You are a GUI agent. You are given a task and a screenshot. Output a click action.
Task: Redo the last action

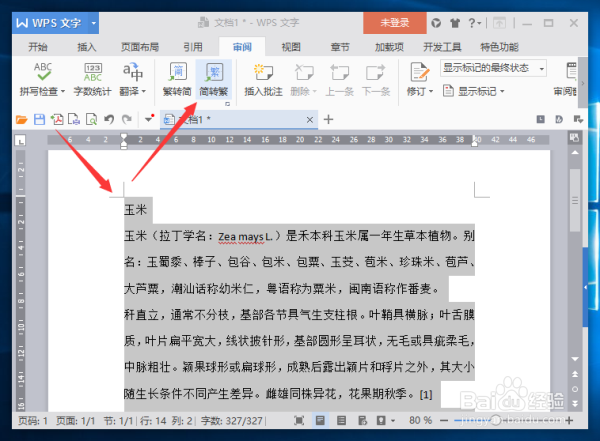pos(127,120)
